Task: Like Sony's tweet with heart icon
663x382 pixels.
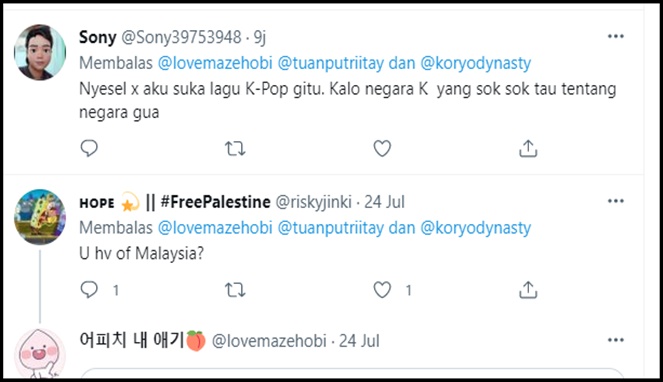Action: point(382,148)
